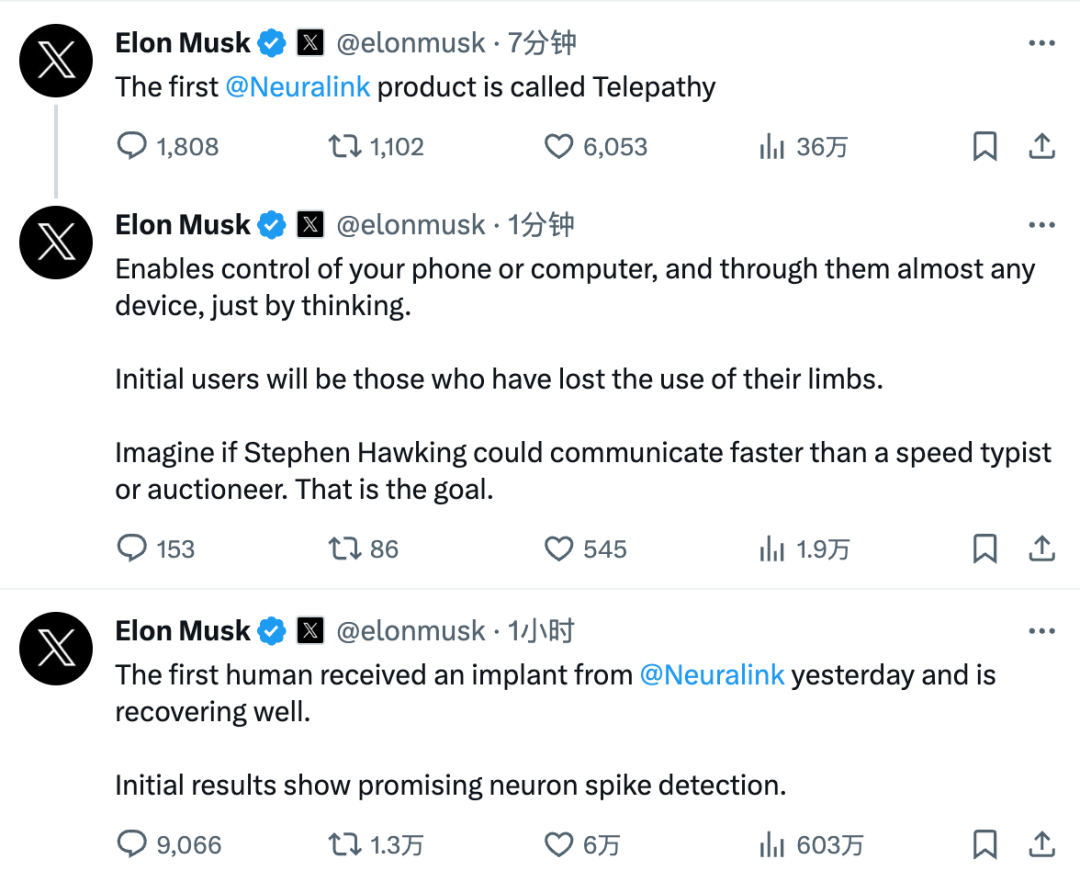Open @Neuralink mention in the implant tweet
Image resolution: width=1080 pixels, height=882 pixels.
coord(712,675)
